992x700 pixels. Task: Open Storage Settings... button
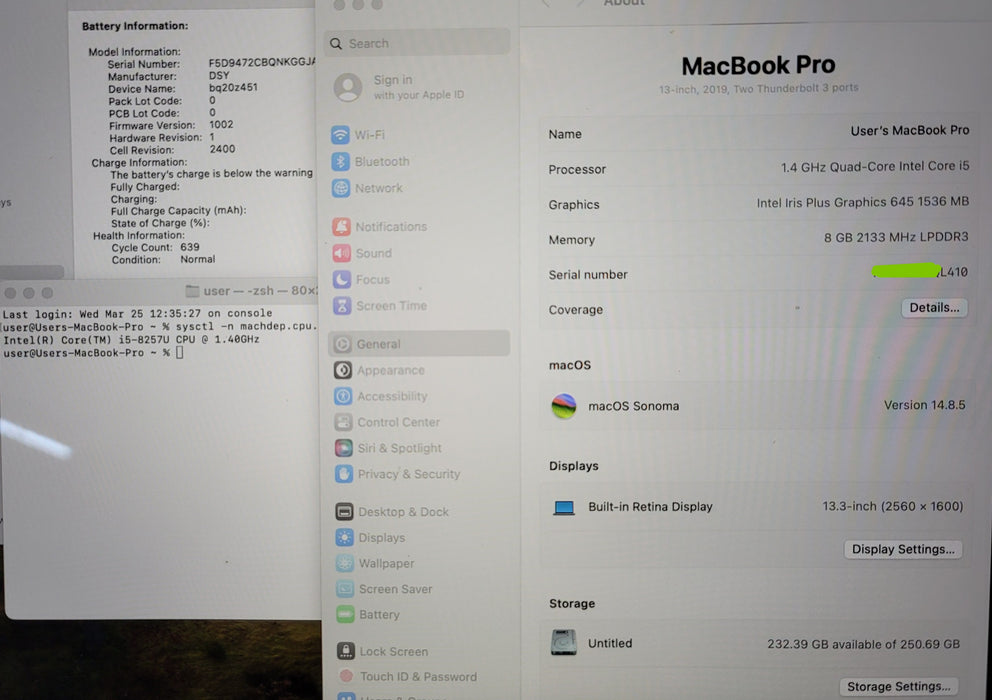[898, 687]
